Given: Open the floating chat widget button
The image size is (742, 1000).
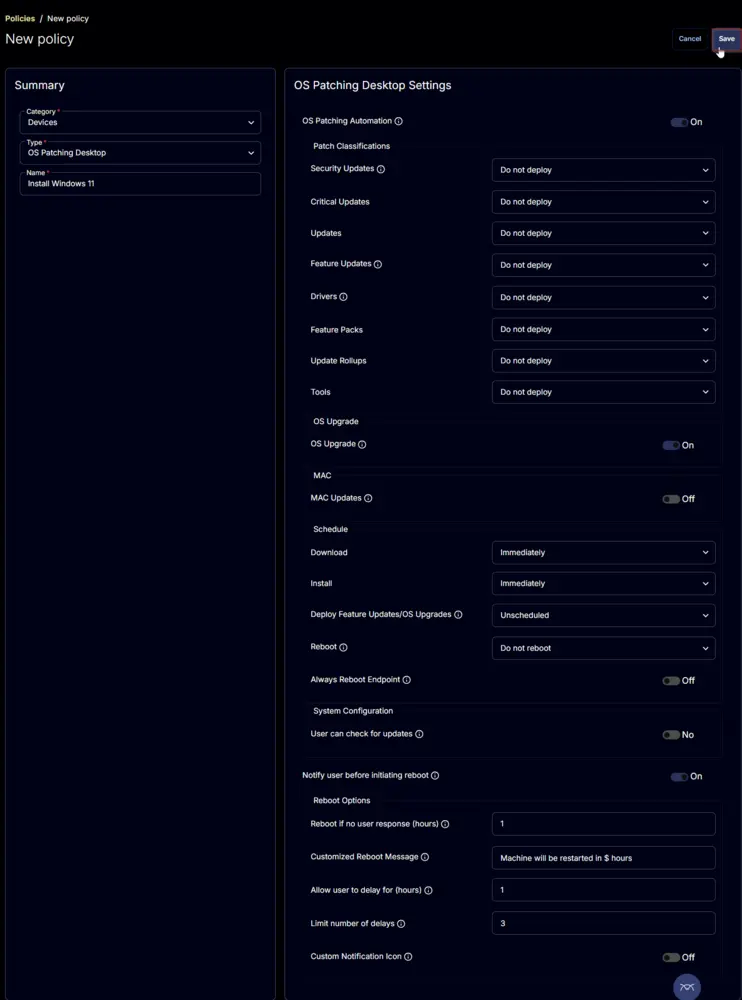Looking at the screenshot, I should pos(686,987).
